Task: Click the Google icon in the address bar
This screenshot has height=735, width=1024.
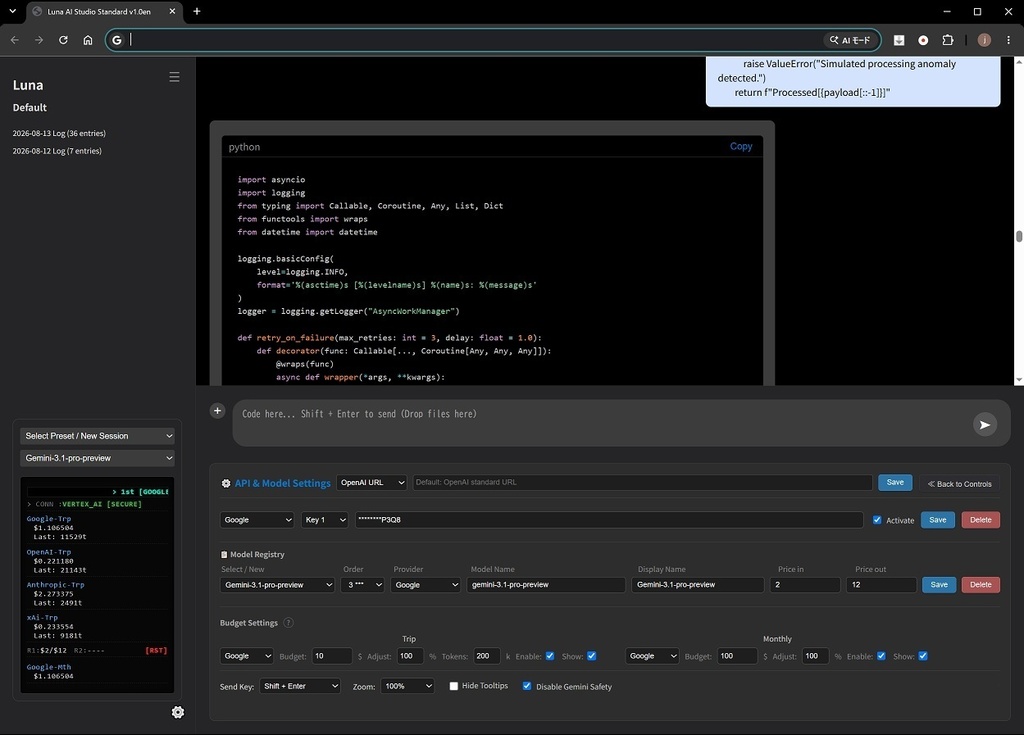Action: pos(117,40)
